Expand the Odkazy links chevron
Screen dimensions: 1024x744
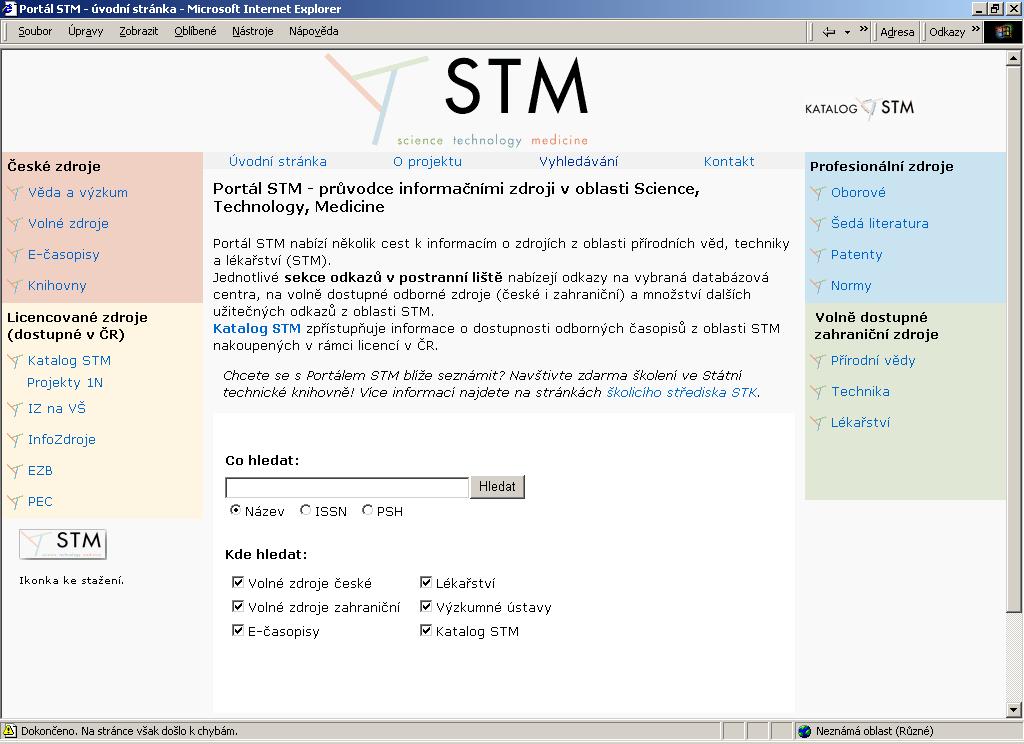pos(976,29)
